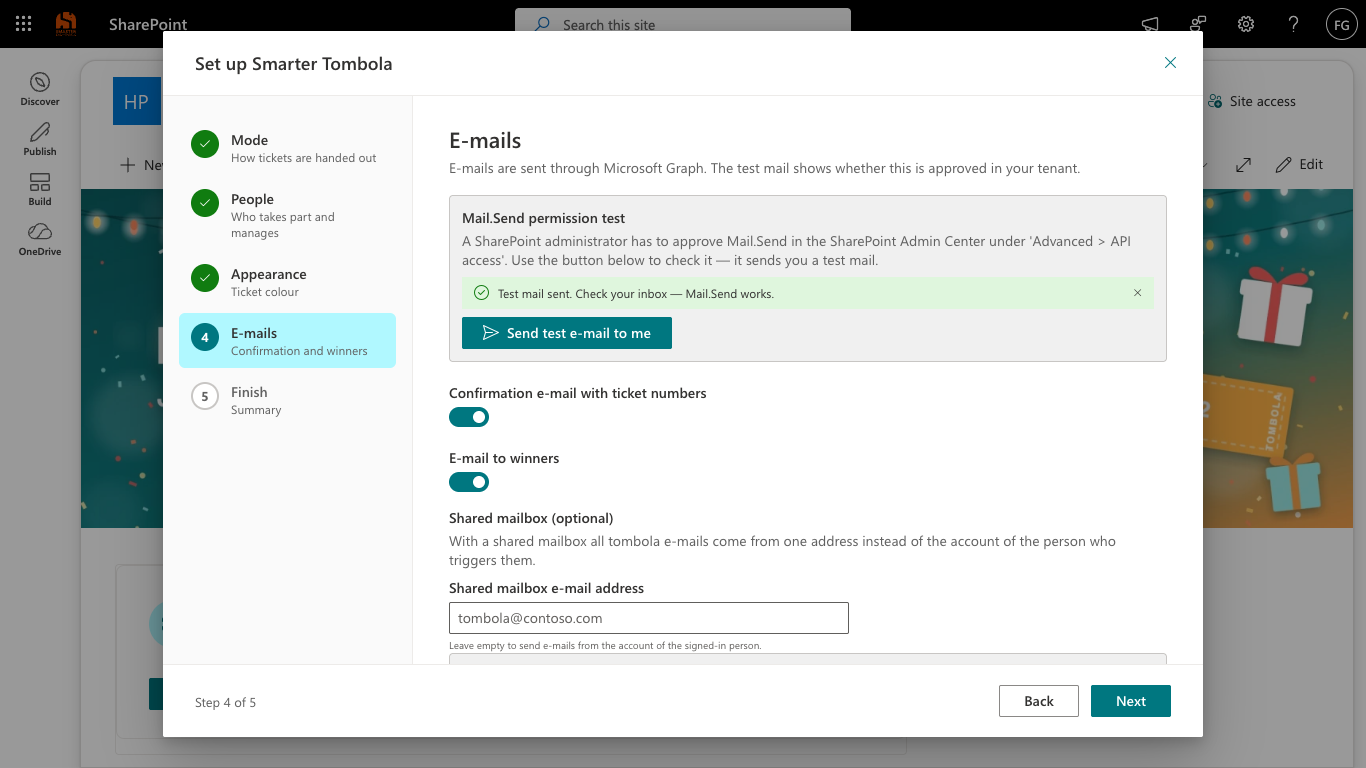Screen dimensions: 1366x768
Task: Click Send test e-mail to me
Action: [567, 333]
